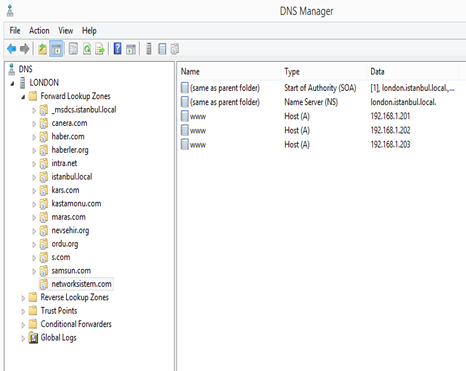Click the server tower toolbar icon

(149, 49)
